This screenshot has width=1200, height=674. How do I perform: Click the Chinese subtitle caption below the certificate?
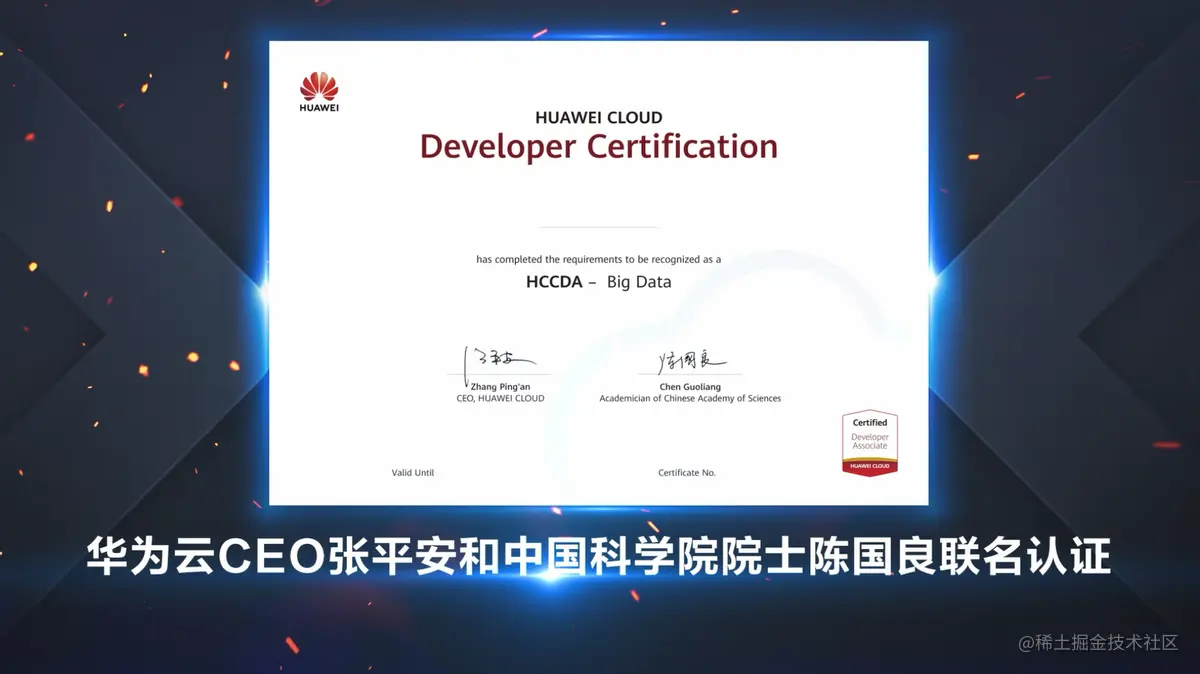click(599, 558)
